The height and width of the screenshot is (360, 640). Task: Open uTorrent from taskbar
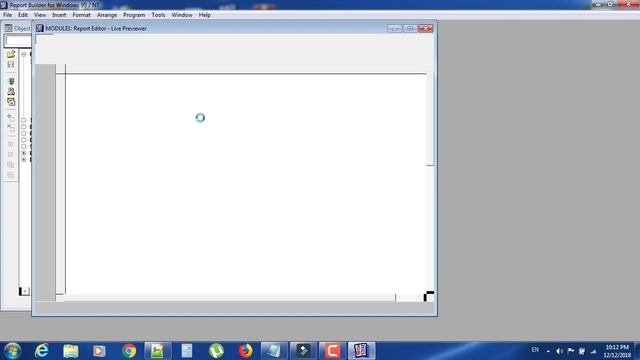click(216, 351)
